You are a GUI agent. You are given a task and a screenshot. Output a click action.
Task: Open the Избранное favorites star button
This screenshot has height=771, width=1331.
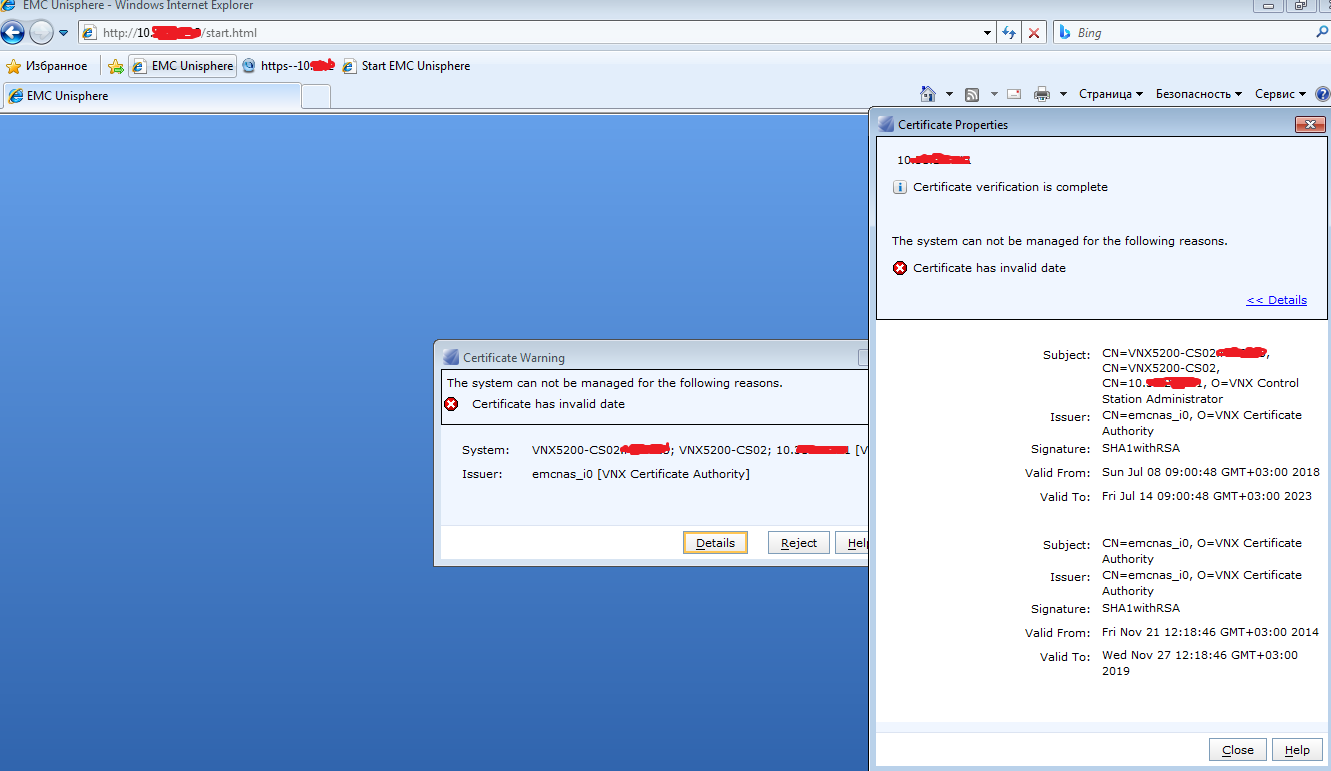point(47,66)
